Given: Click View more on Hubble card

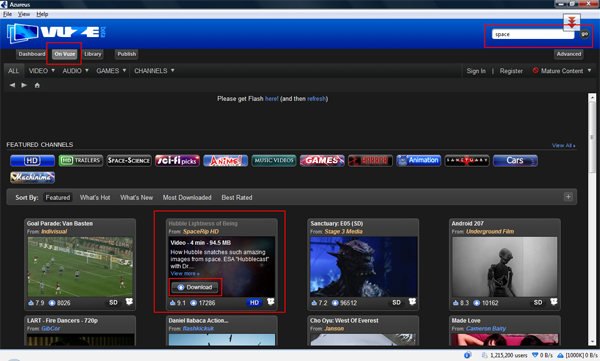Looking at the screenshot, I should pos(185,273).
